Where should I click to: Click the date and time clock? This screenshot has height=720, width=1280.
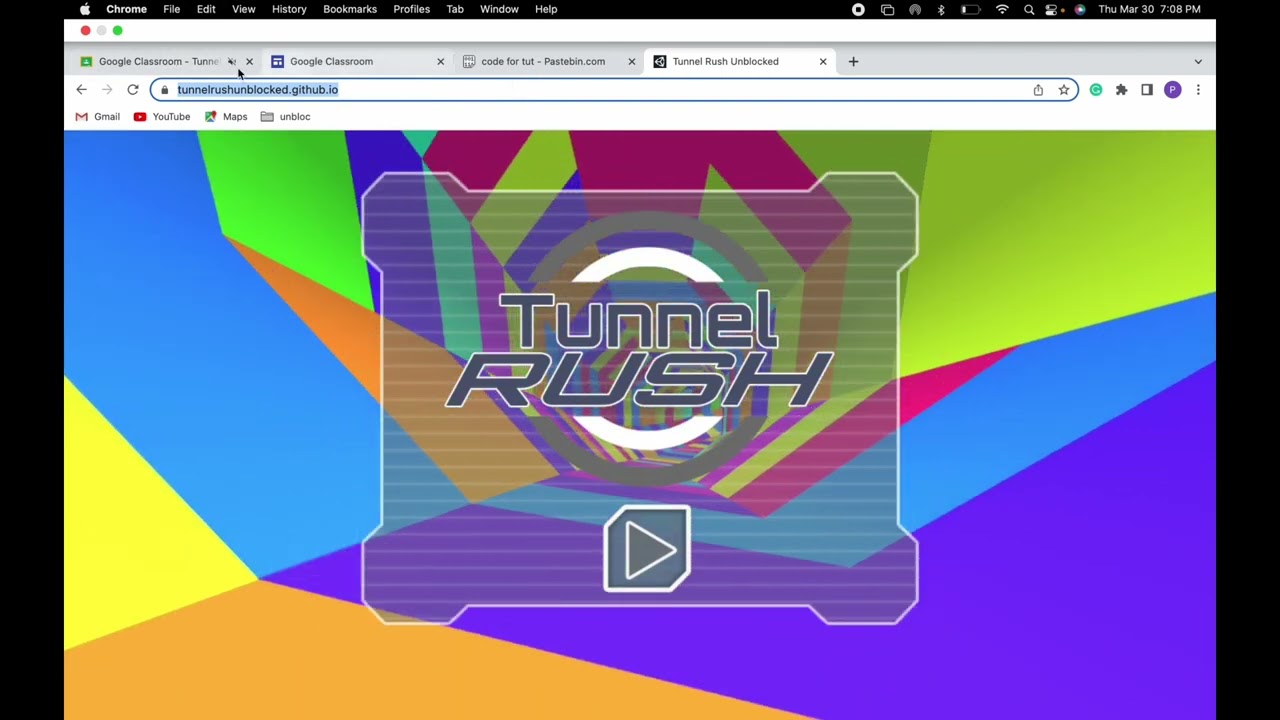click(1149, 9)
